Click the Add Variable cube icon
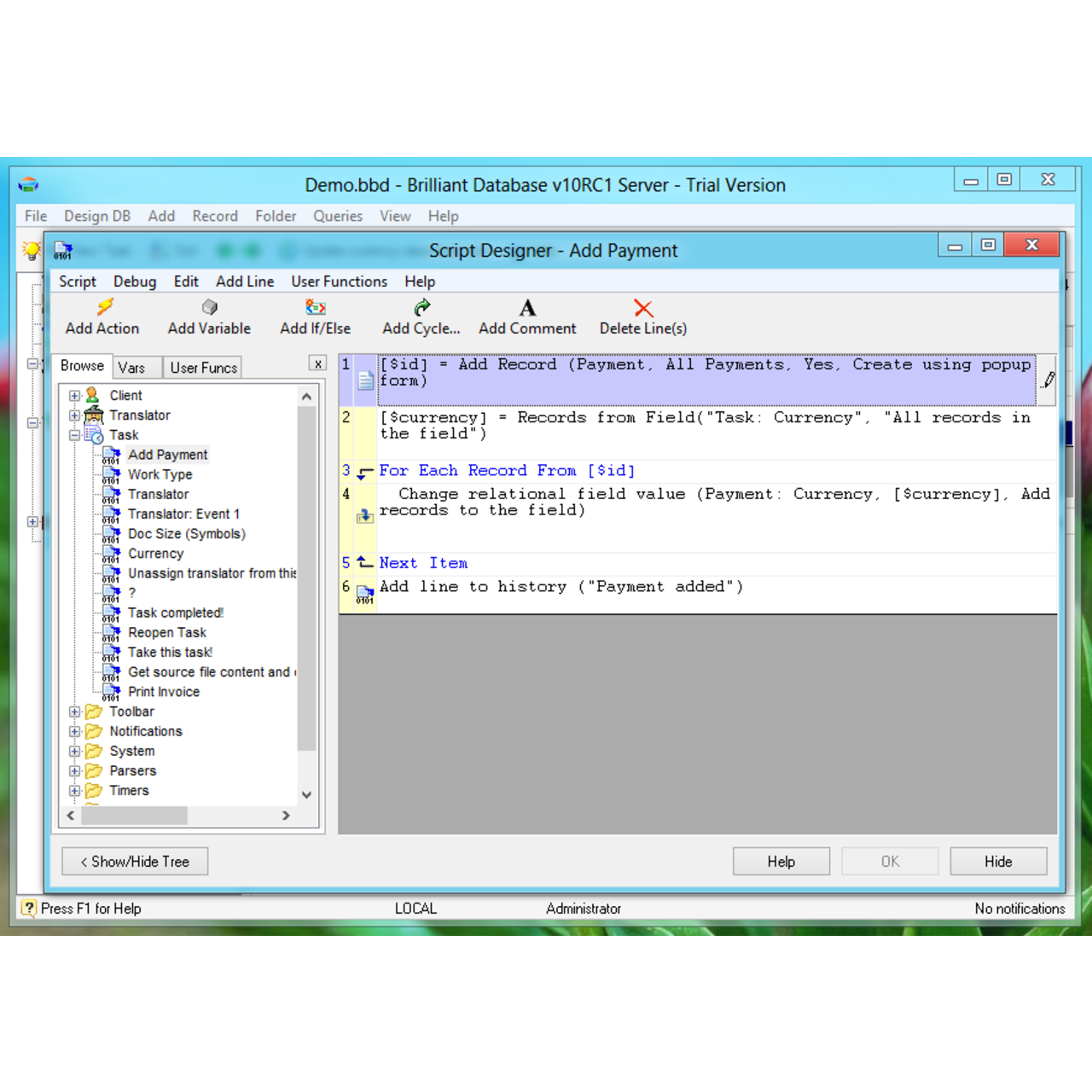This screenshot has height=1092, width=1092. pos(210,307)
